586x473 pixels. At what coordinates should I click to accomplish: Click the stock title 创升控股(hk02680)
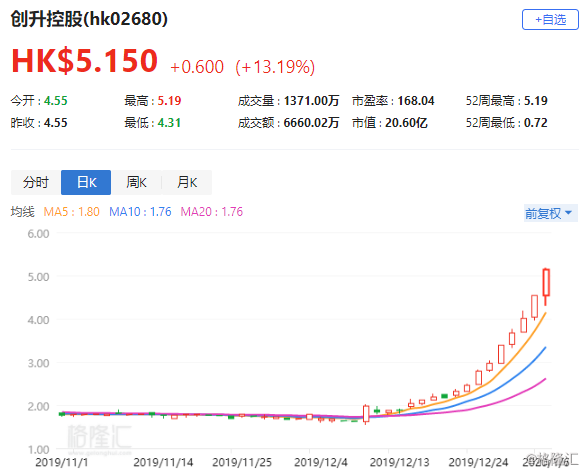(89, 19)
